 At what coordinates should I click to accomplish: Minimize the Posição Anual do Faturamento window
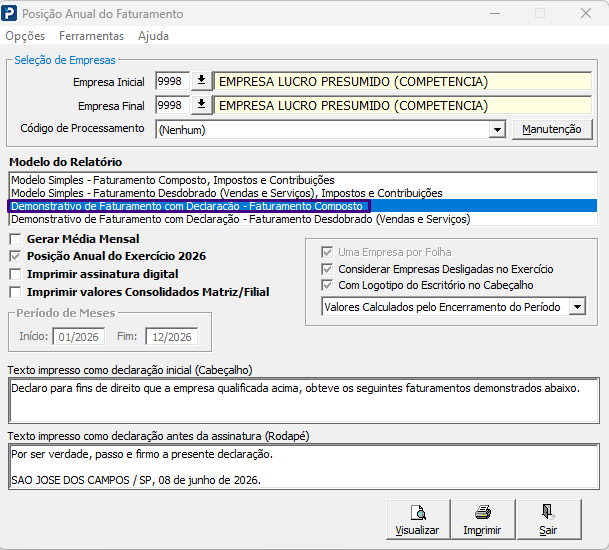[495, 13]
